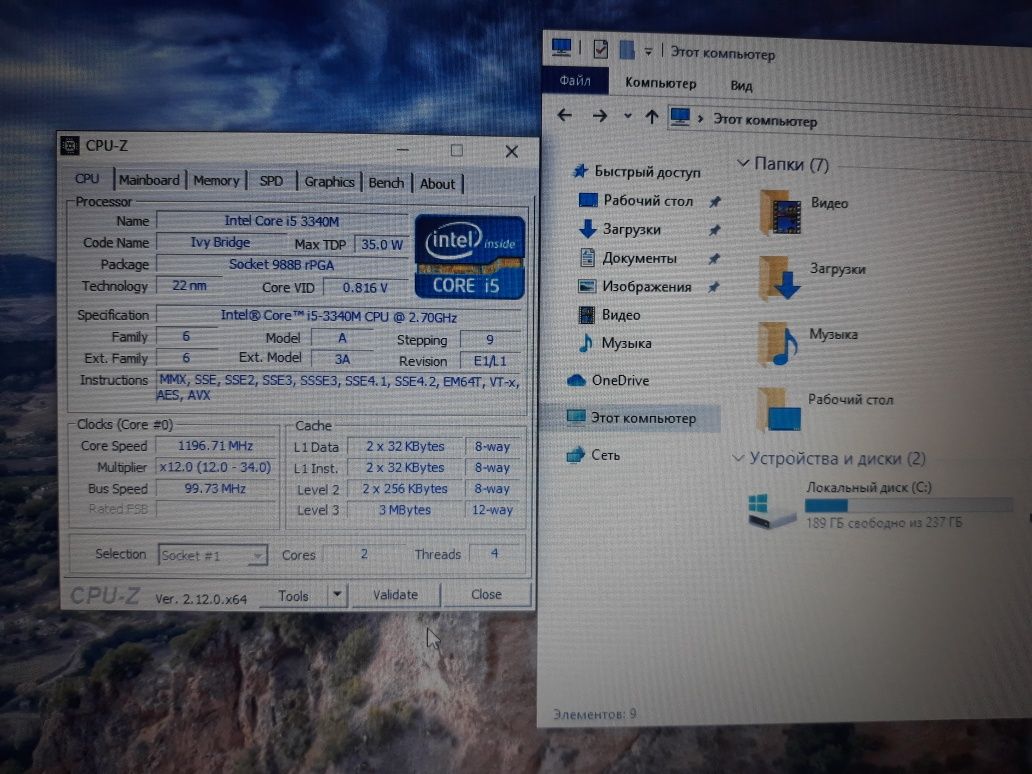1032x774 pixels.
Task: Open the recent locations dropdown in Explorer
Action: [627, 116]
